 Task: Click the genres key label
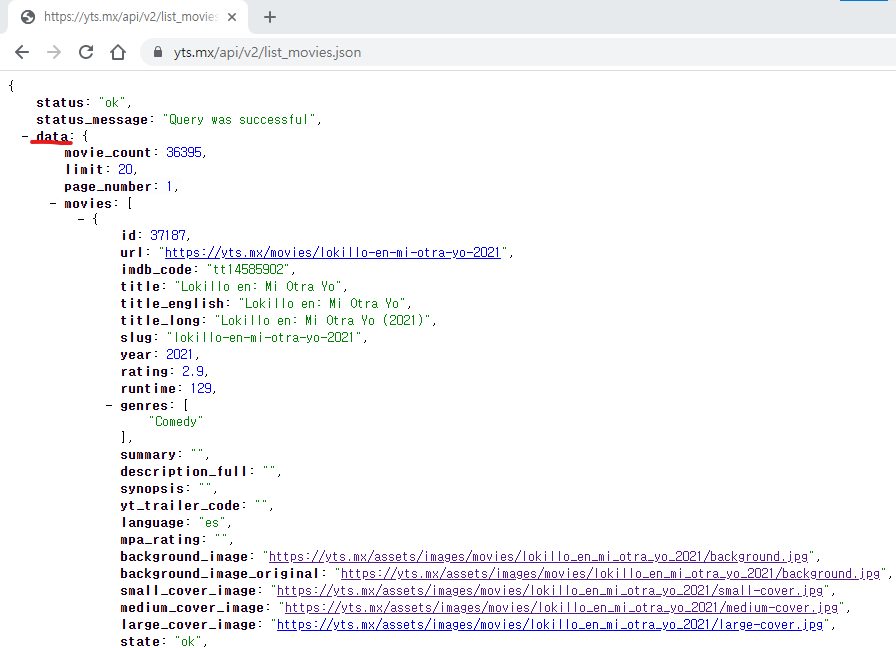144,406
